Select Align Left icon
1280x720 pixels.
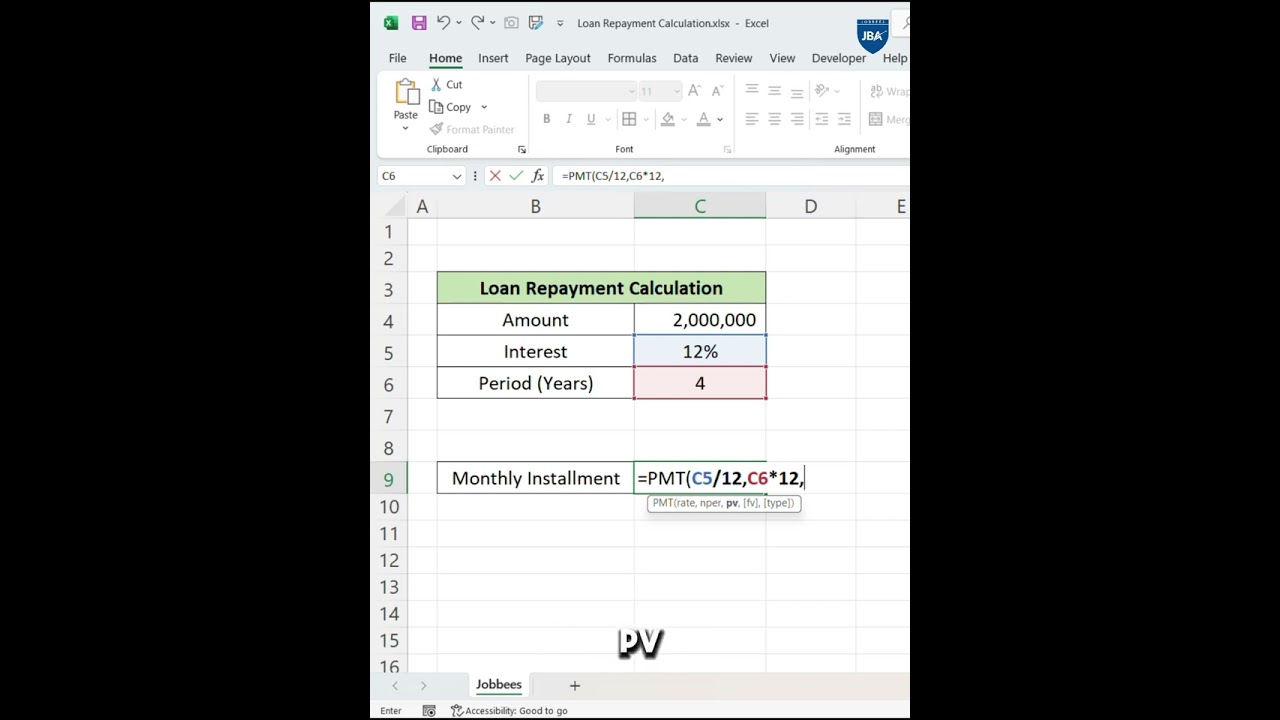(752, 119)
